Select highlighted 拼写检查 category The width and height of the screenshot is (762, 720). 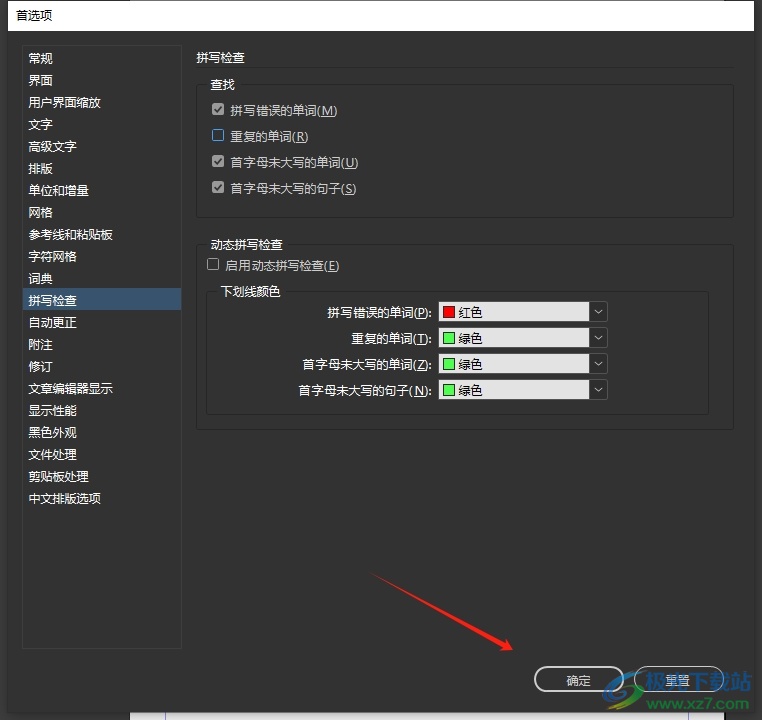pyautogui.click(x=102, y=300)
